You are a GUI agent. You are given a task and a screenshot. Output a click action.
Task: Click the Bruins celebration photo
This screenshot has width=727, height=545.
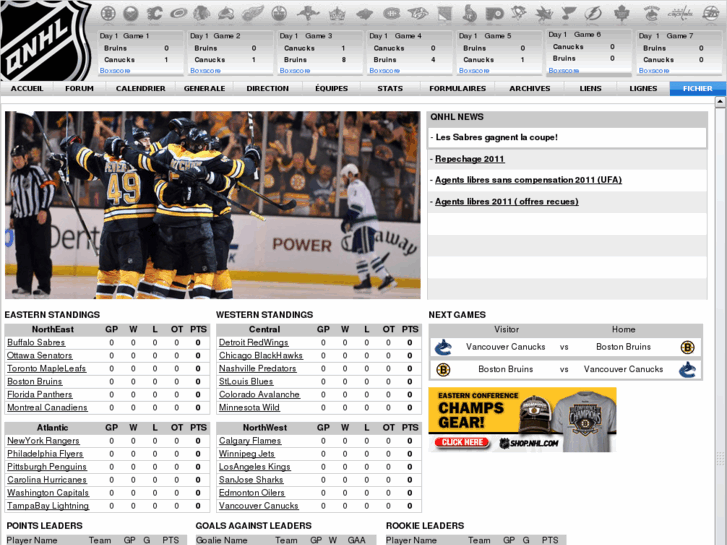pyautogui.click(x=213, y=205)
